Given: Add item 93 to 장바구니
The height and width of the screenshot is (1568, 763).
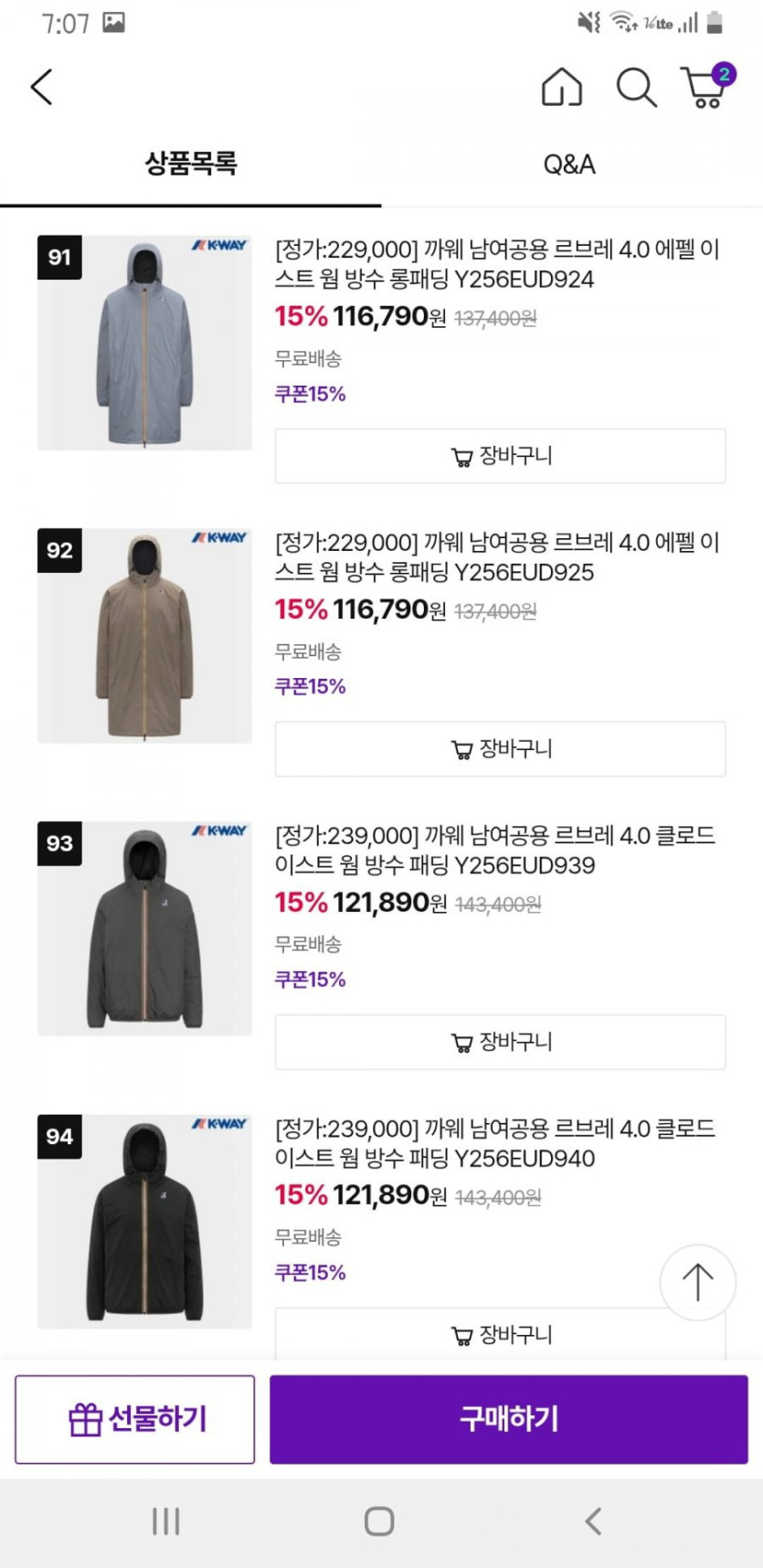Looking at the screenshot, I should [x=500, y=1042].
